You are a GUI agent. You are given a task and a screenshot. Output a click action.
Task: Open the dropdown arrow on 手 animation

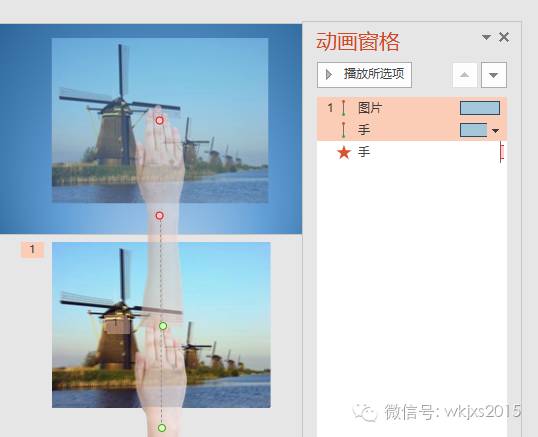pyautogui.click(x=495, y=131)
